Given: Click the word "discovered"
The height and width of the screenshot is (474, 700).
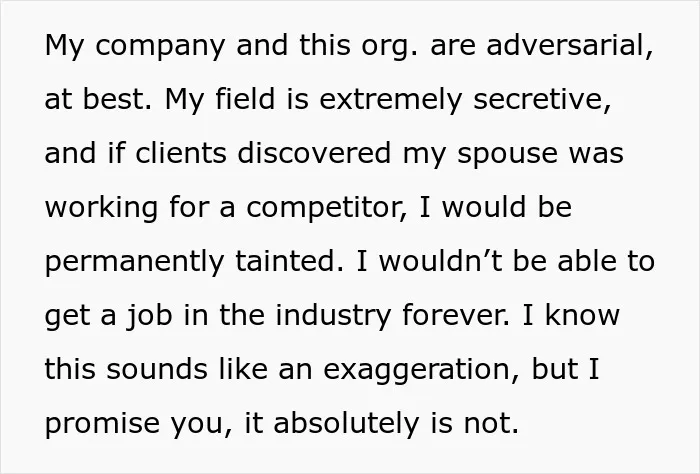Looking at the screenshot, I should [314, 153].
